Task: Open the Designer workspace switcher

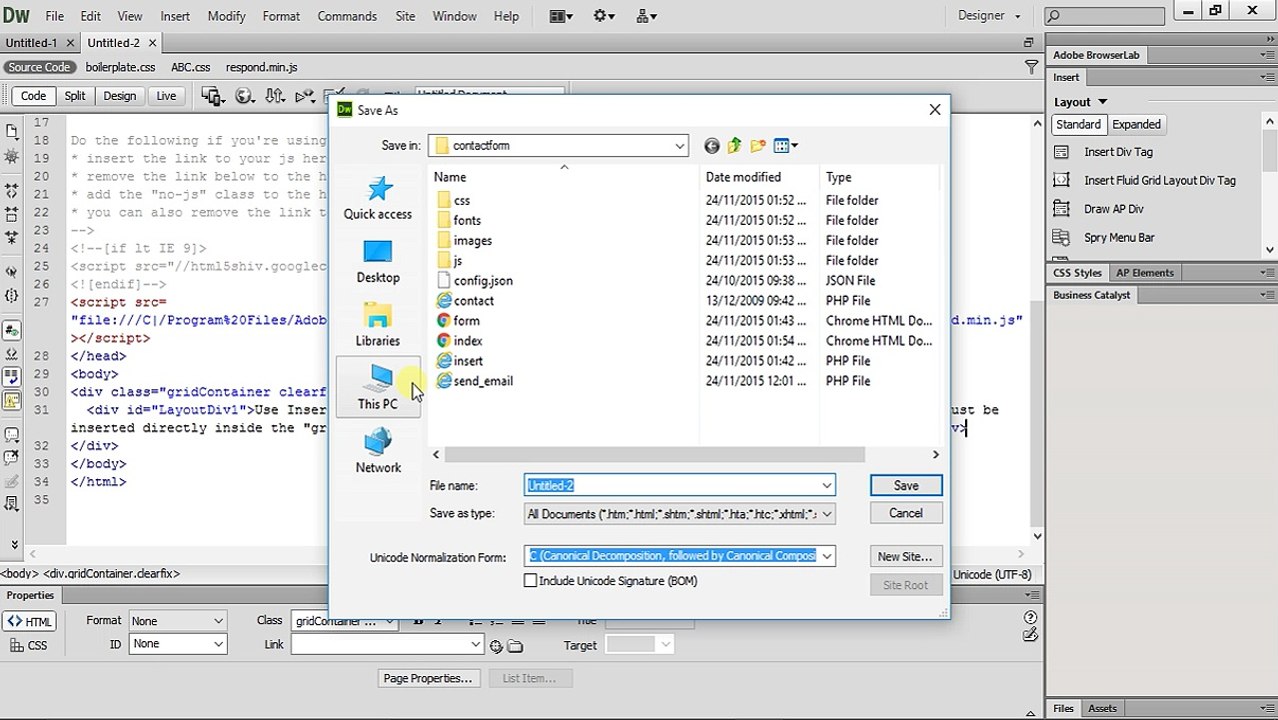Action: (989, 16)
